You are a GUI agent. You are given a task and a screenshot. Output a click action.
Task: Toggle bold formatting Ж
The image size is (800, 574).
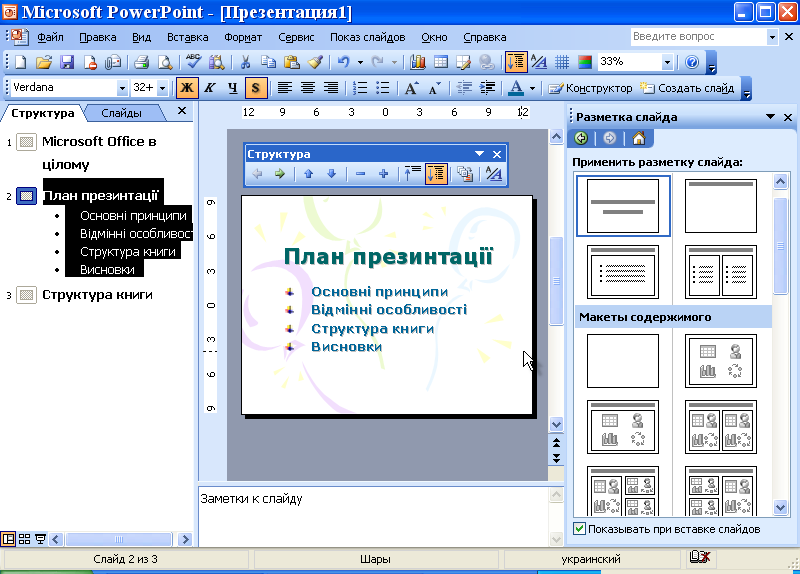coord(187,88)
